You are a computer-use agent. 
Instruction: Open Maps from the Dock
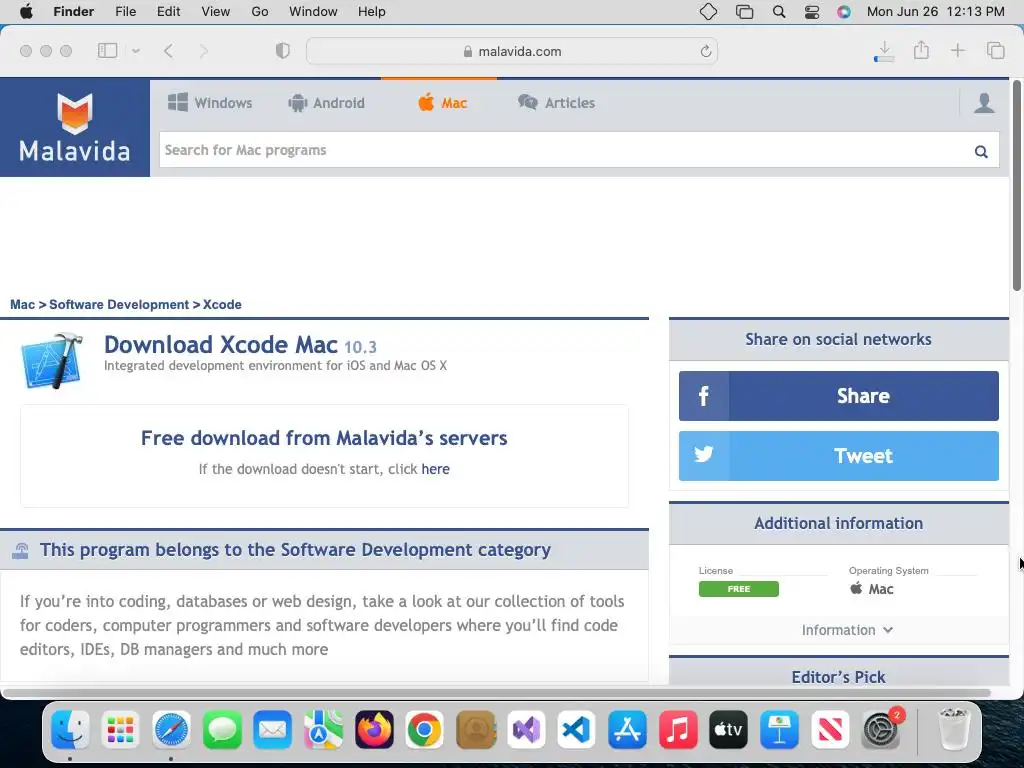tap(323, 729)
